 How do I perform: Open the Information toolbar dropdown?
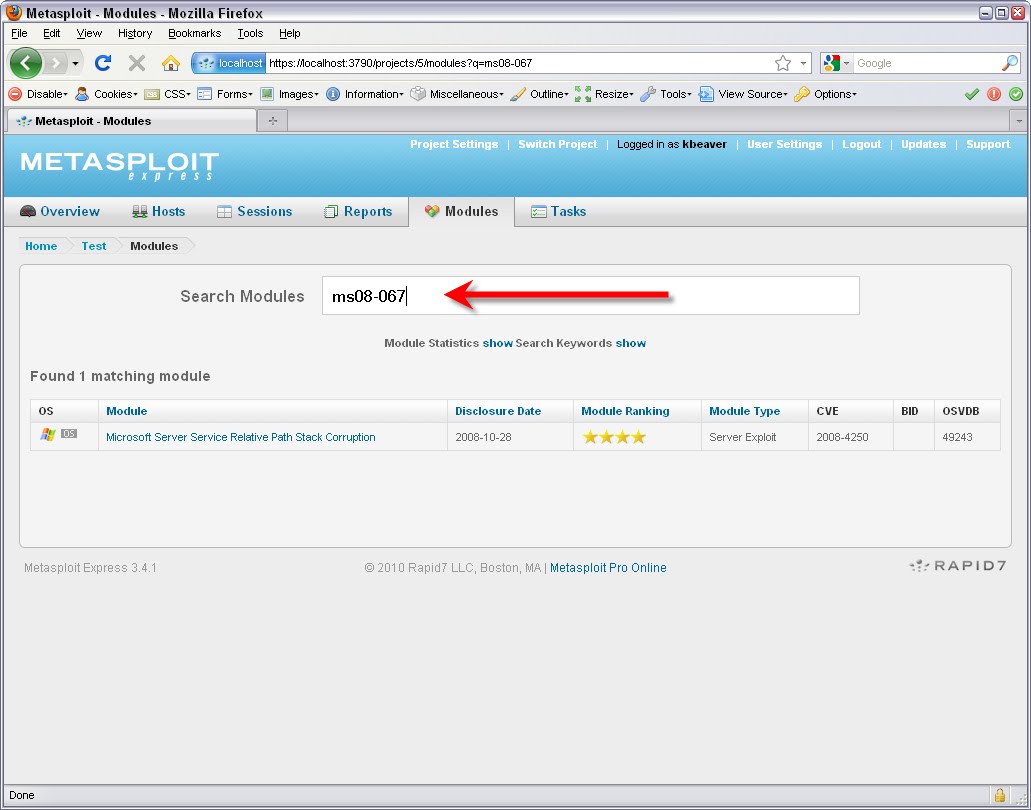(x=365, y=94)
